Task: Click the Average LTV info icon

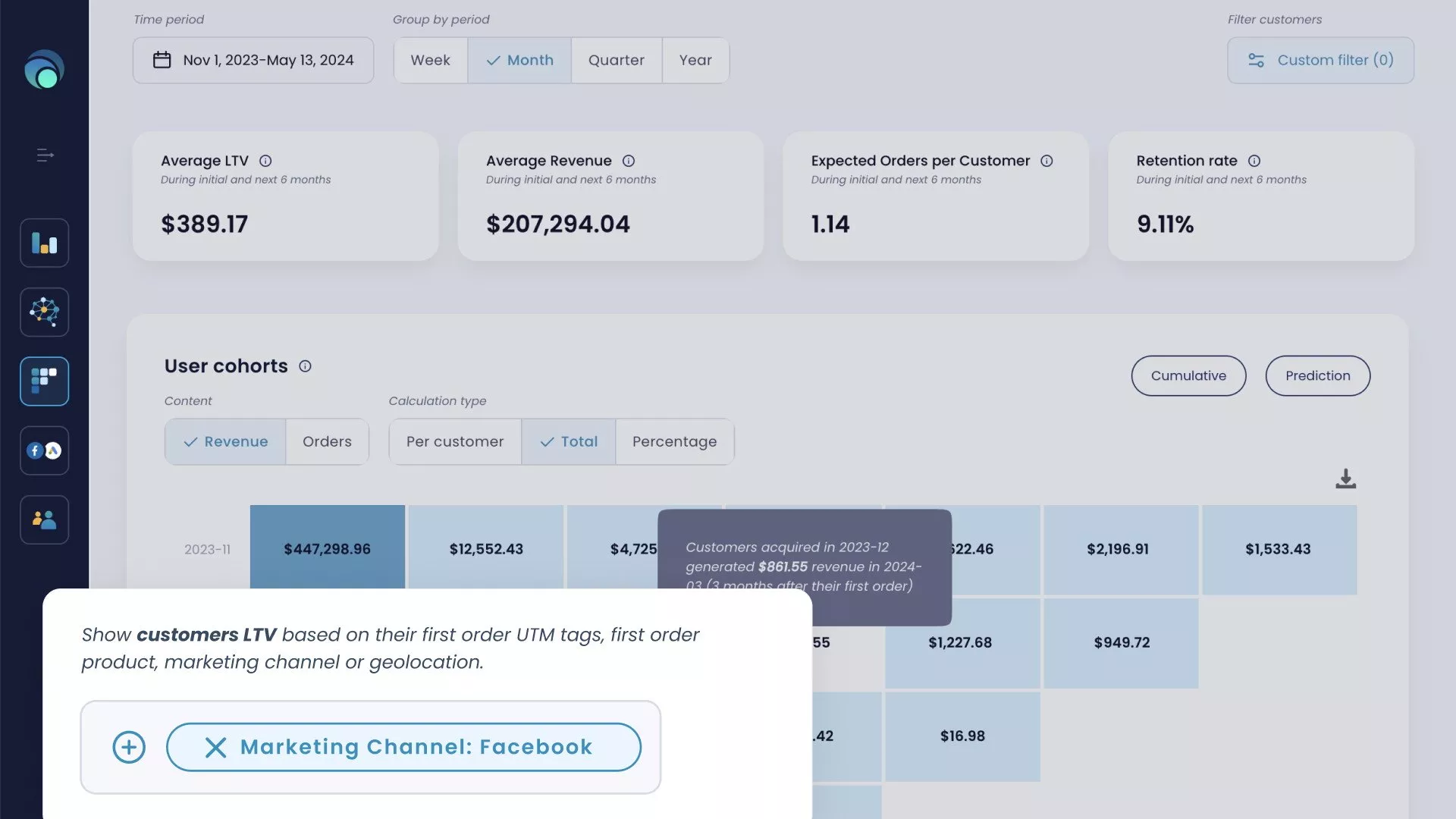Action: [x=265, y=161]
